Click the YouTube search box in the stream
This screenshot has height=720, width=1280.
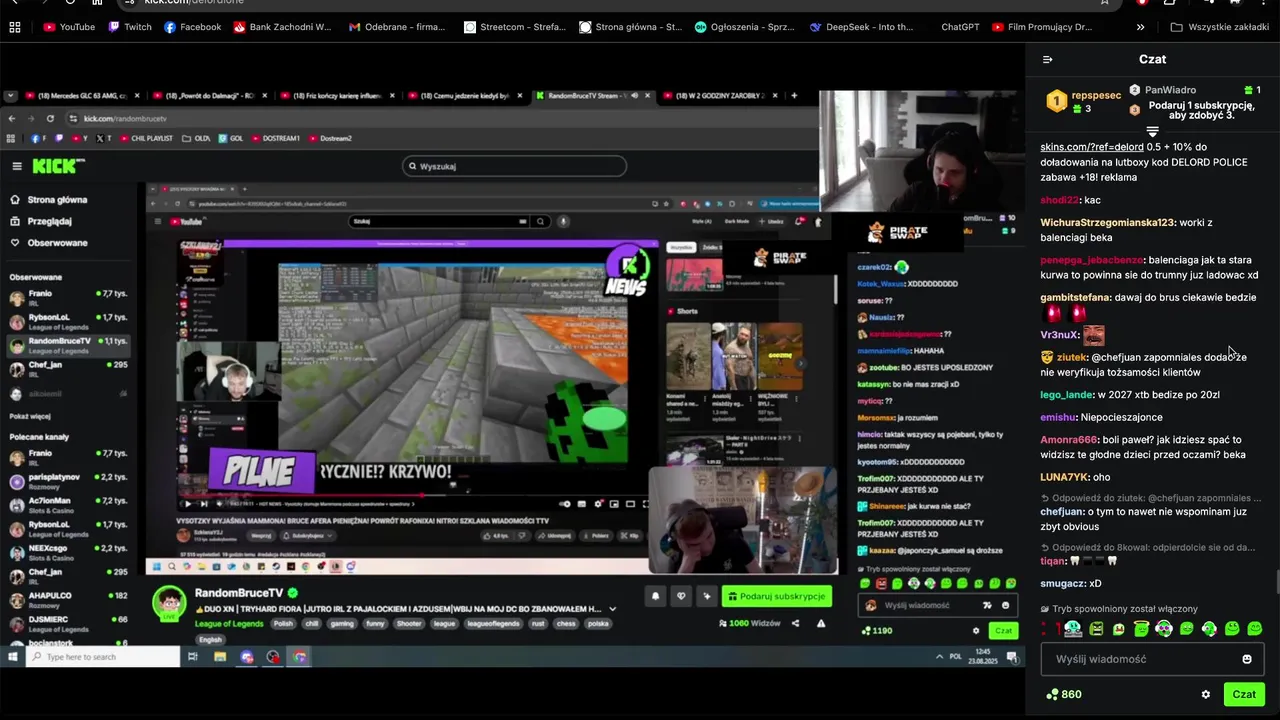point(440,221)
